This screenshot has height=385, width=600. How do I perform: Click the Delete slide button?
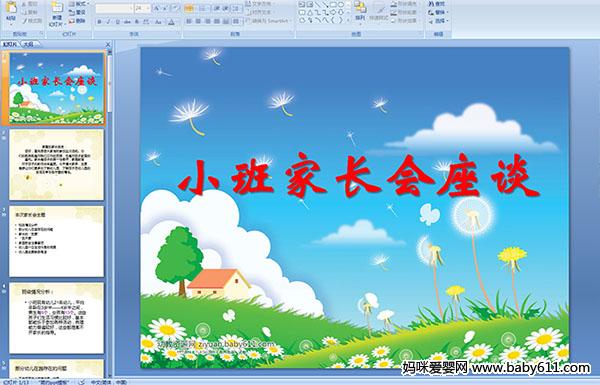point(77,21)
